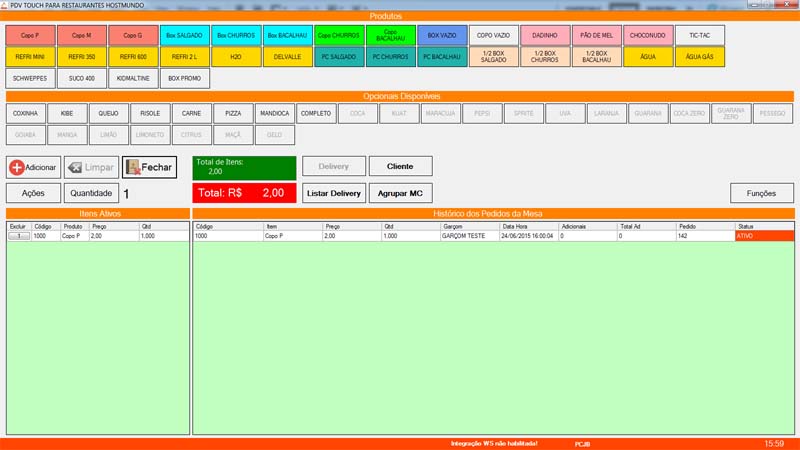
Task: Delete Copo P using Excluir button
Action: point(17,237)
